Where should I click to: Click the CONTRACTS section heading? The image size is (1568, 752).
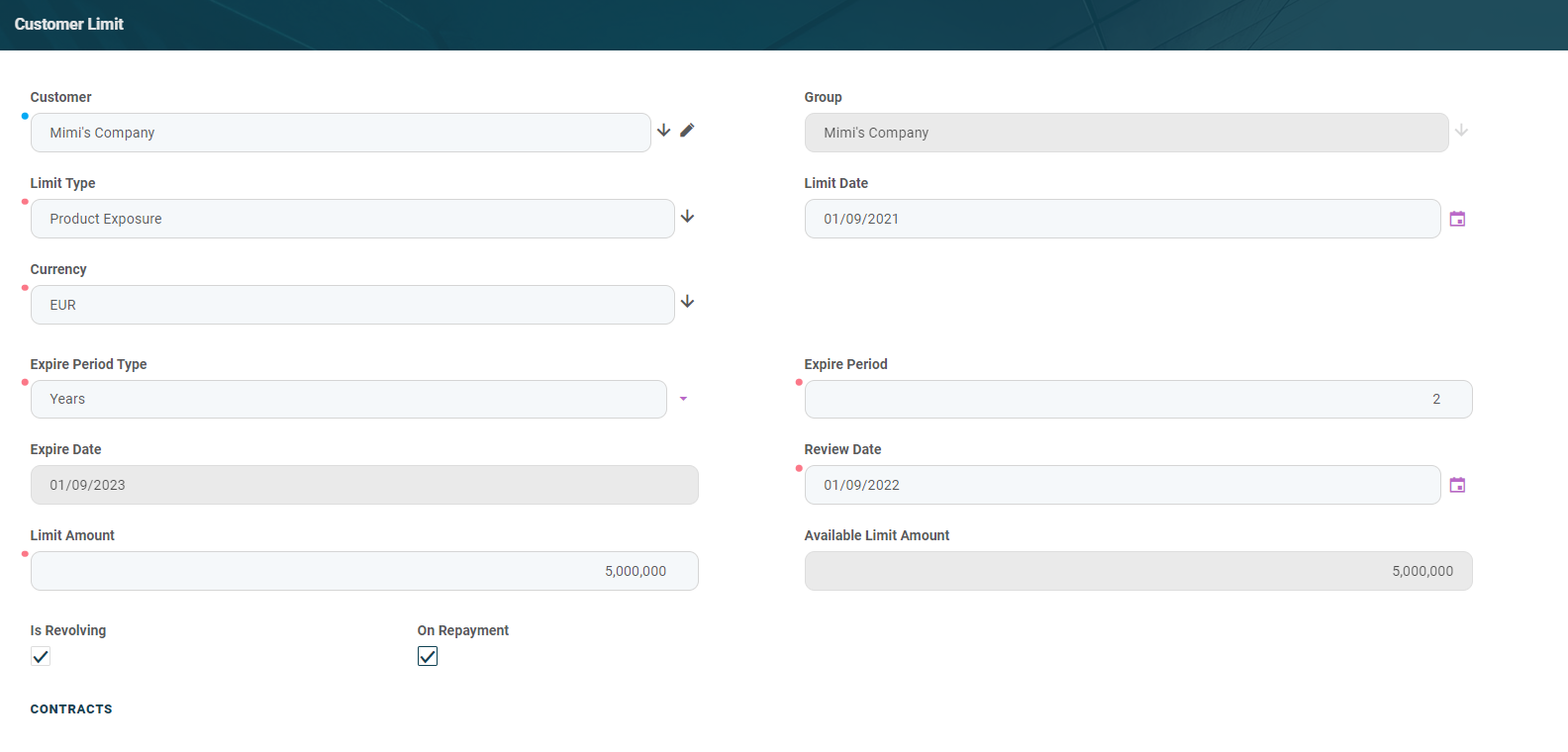tap(71, 709)
